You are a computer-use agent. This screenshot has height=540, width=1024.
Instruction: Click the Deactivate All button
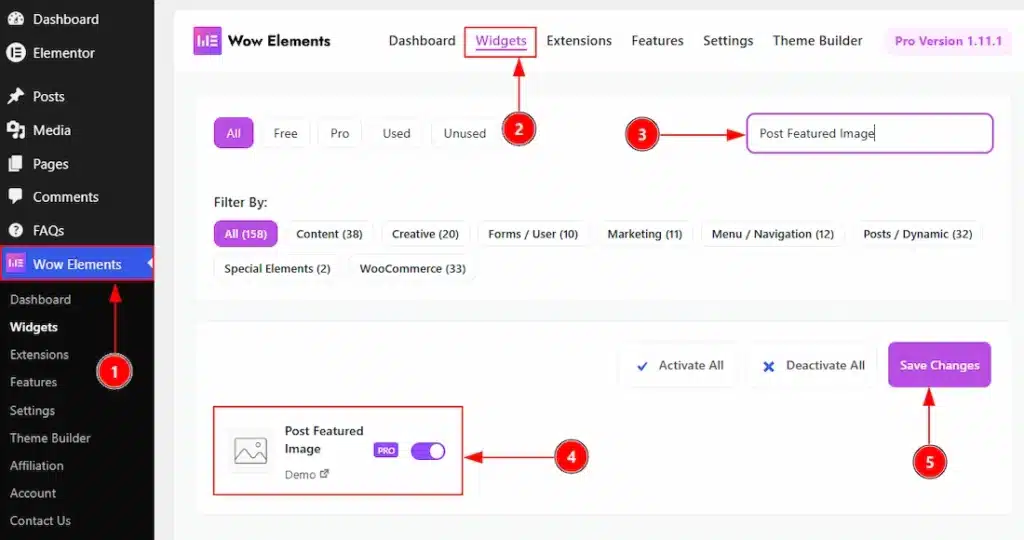[x=813, y=366]
